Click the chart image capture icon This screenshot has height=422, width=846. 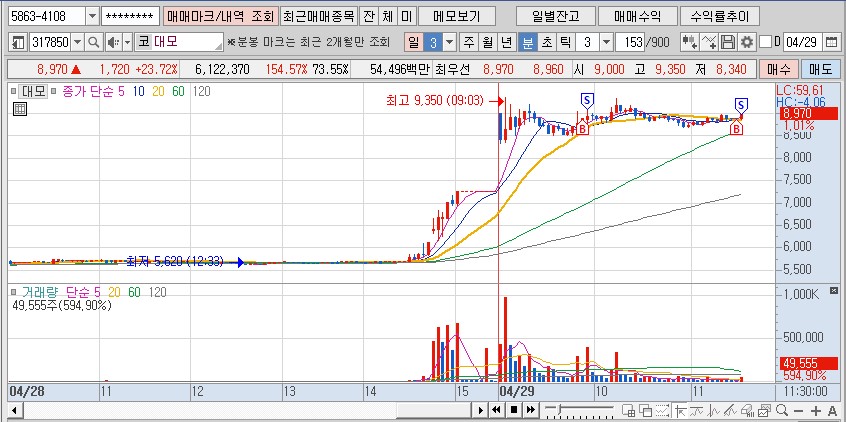[x=765, y=410]
